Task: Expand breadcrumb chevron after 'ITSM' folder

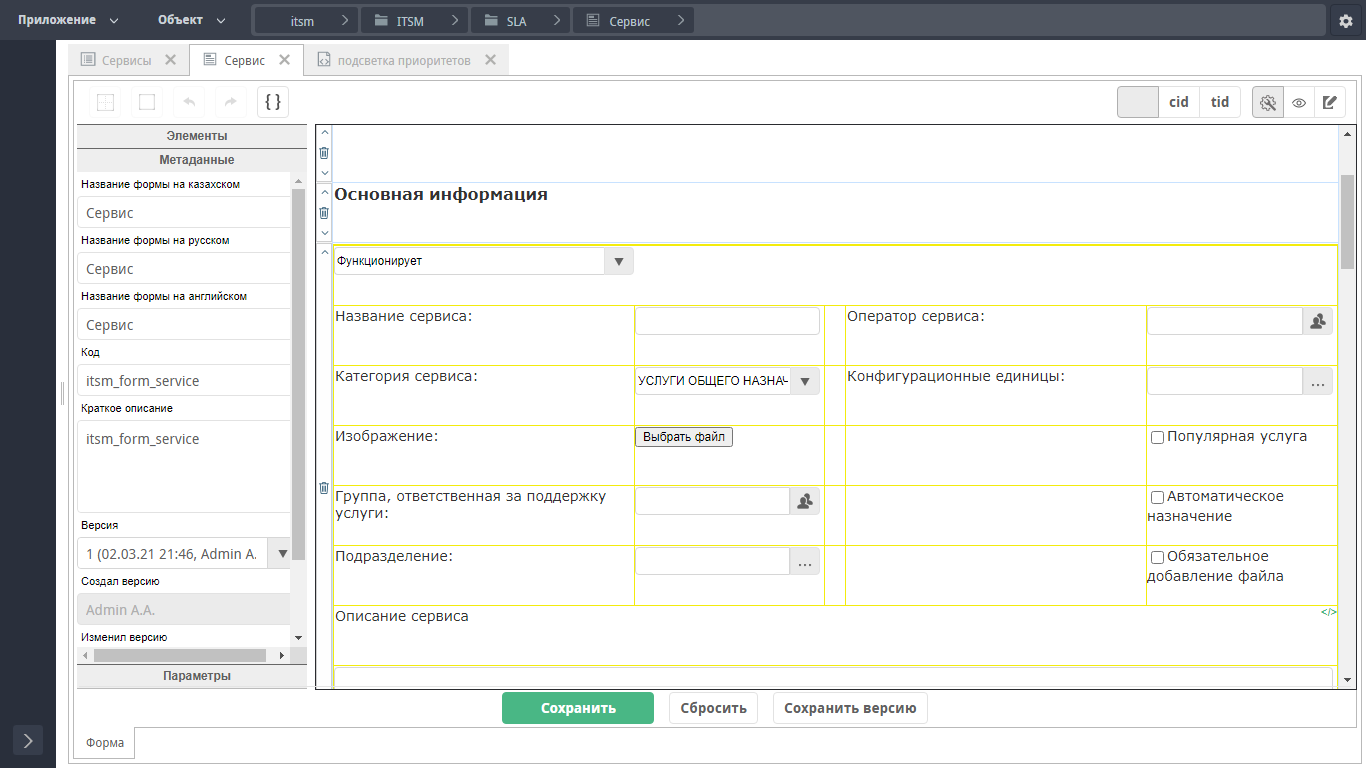Action: [455, 20]
